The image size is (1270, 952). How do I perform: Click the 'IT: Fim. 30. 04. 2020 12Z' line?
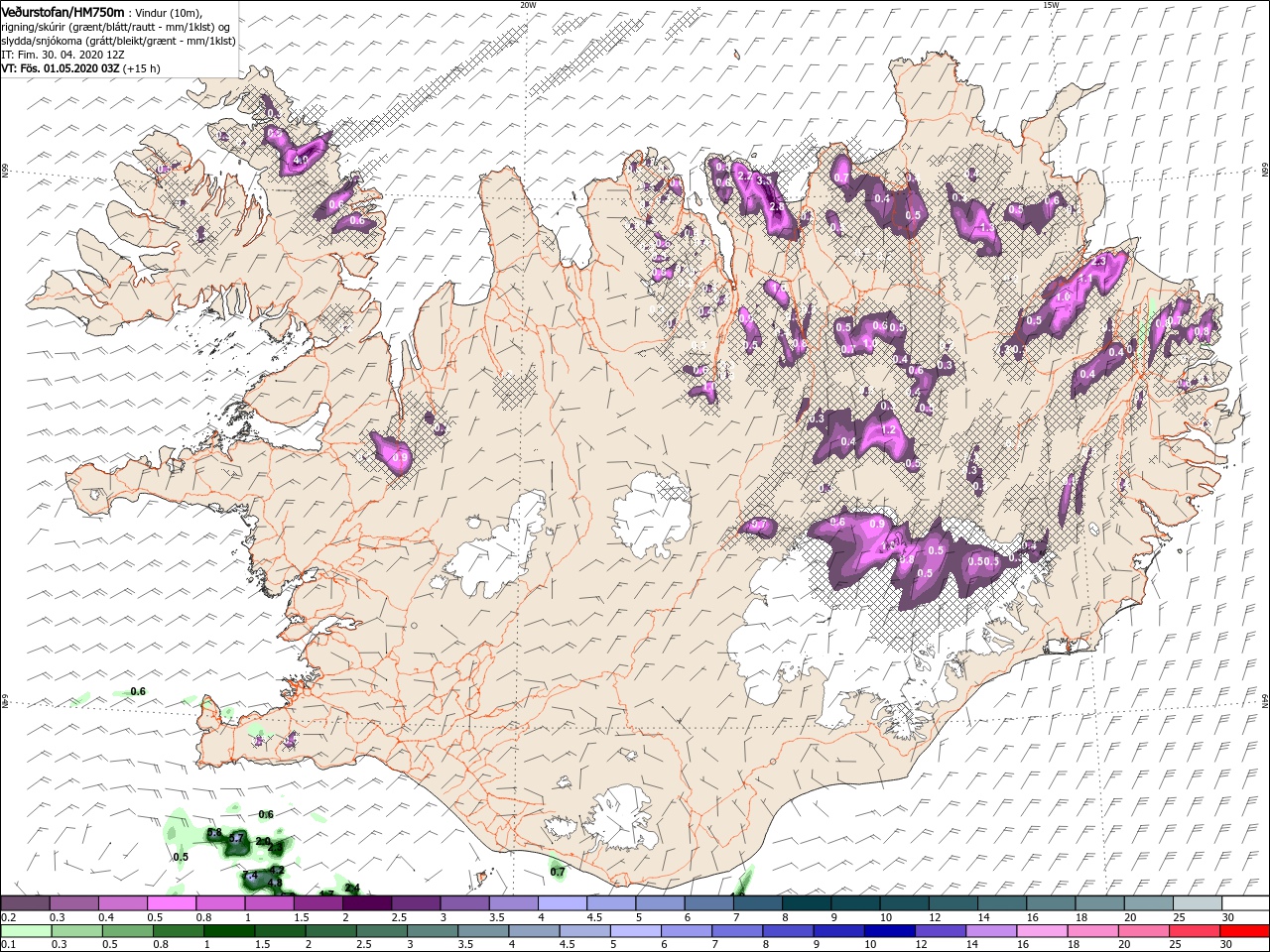pos(62,55)
